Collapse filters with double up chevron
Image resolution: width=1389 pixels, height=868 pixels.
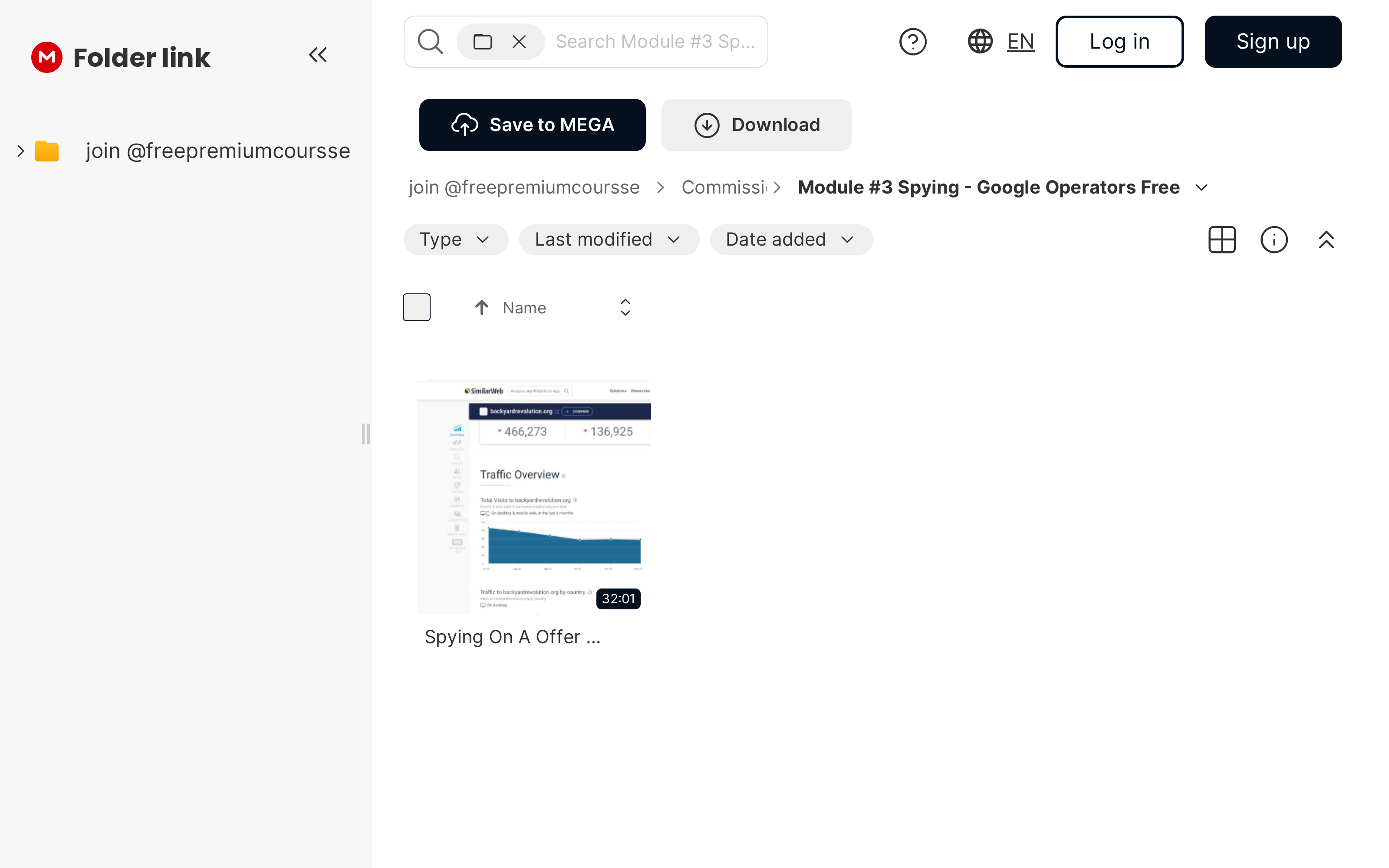coord(1326,240)
